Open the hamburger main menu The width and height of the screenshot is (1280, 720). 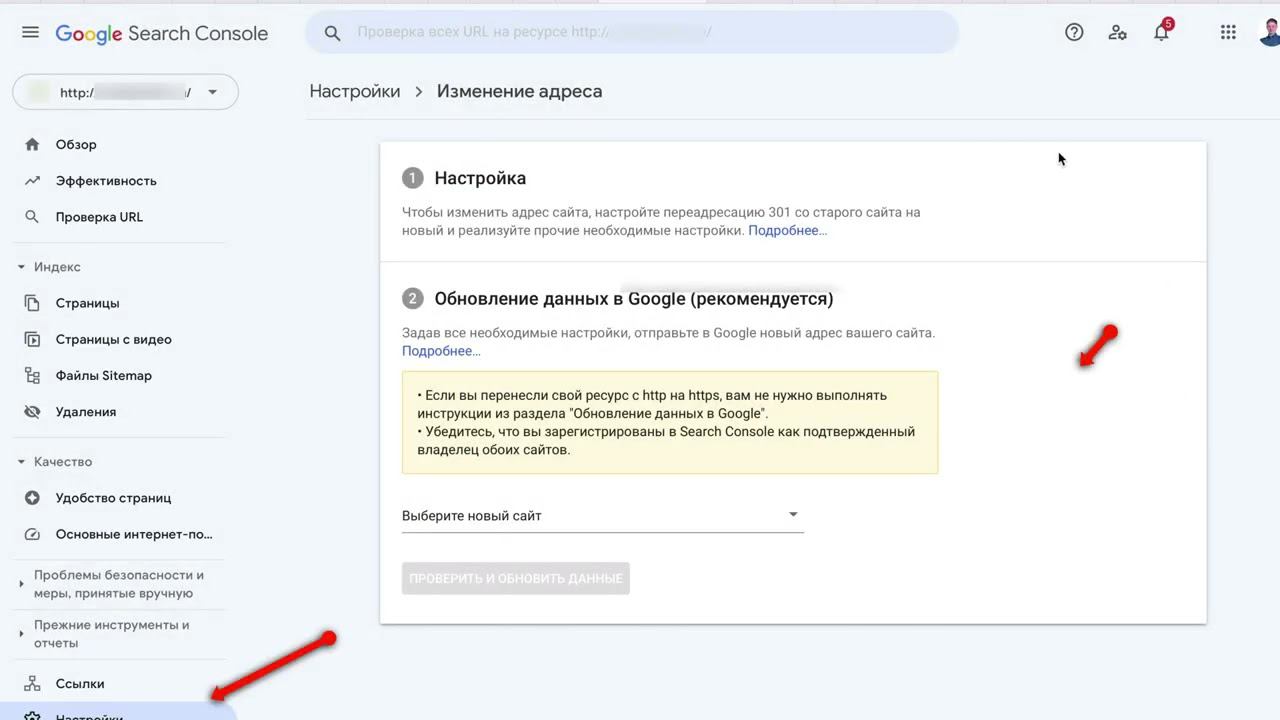coord(30,33)
